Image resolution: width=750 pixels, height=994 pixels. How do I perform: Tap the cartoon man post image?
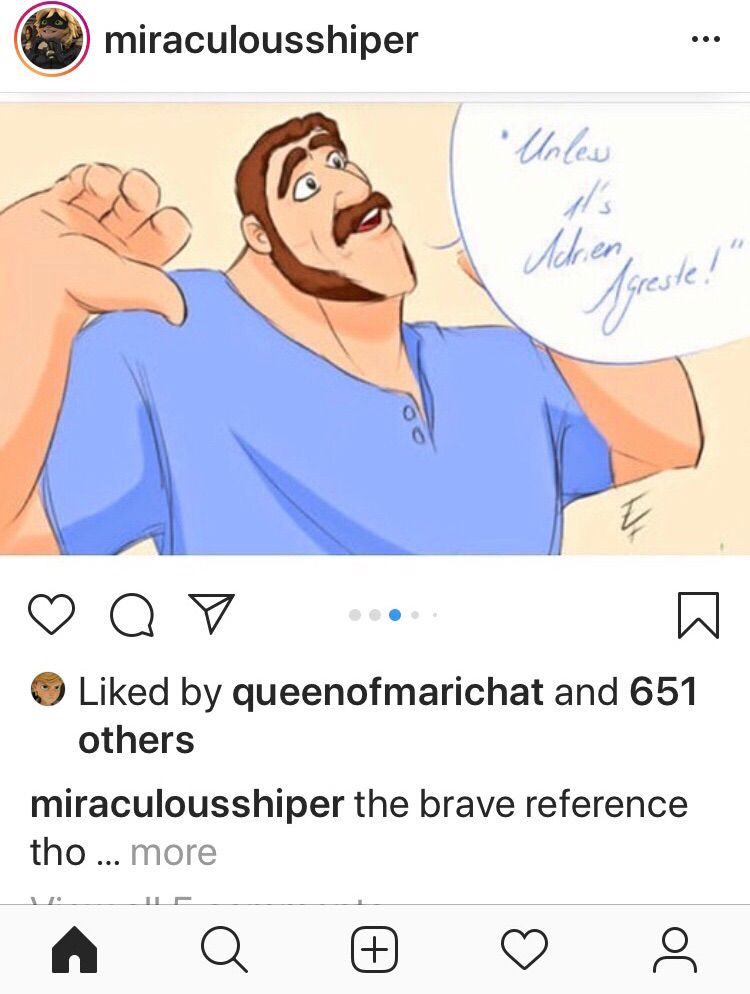pos(375,328)
